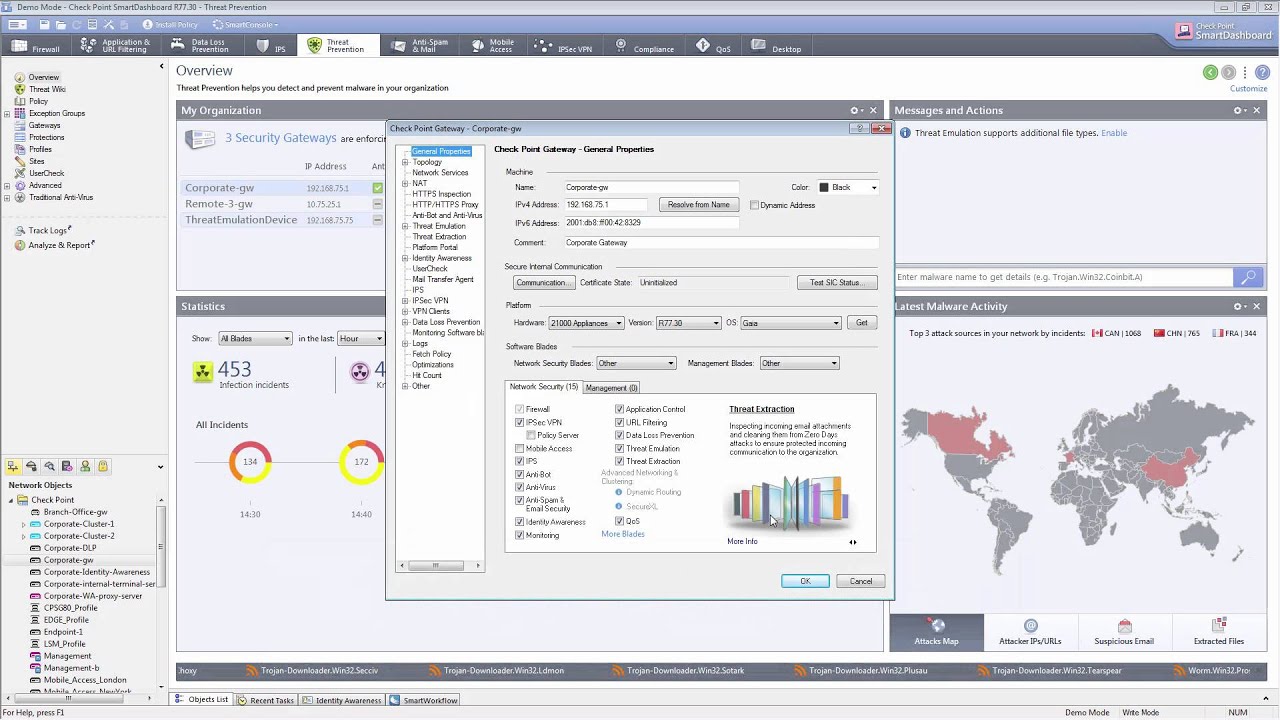
Task: Toggle the Anti-Bot blade checkbox
Action: (x=520, y=475)
